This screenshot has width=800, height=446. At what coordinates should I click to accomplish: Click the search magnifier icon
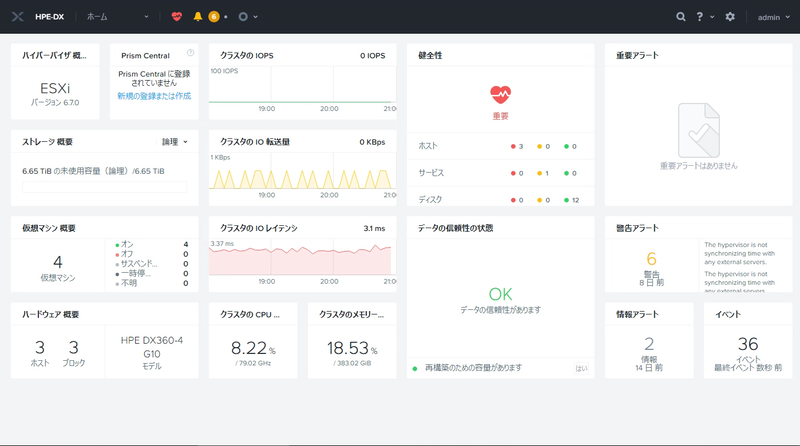click(681, 17)
